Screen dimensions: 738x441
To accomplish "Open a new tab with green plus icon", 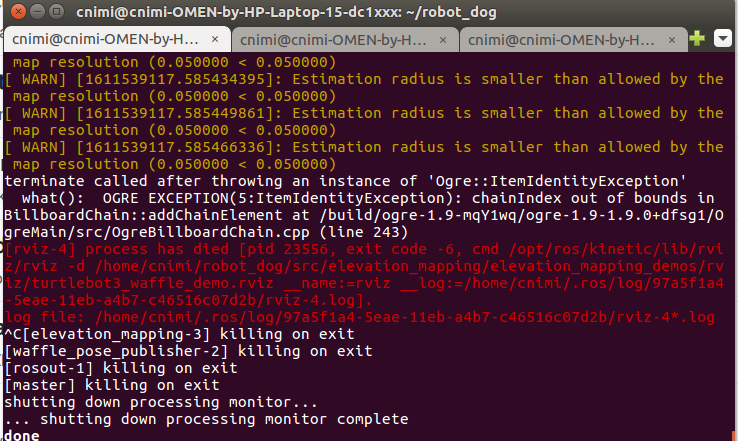I will point(697,38).
